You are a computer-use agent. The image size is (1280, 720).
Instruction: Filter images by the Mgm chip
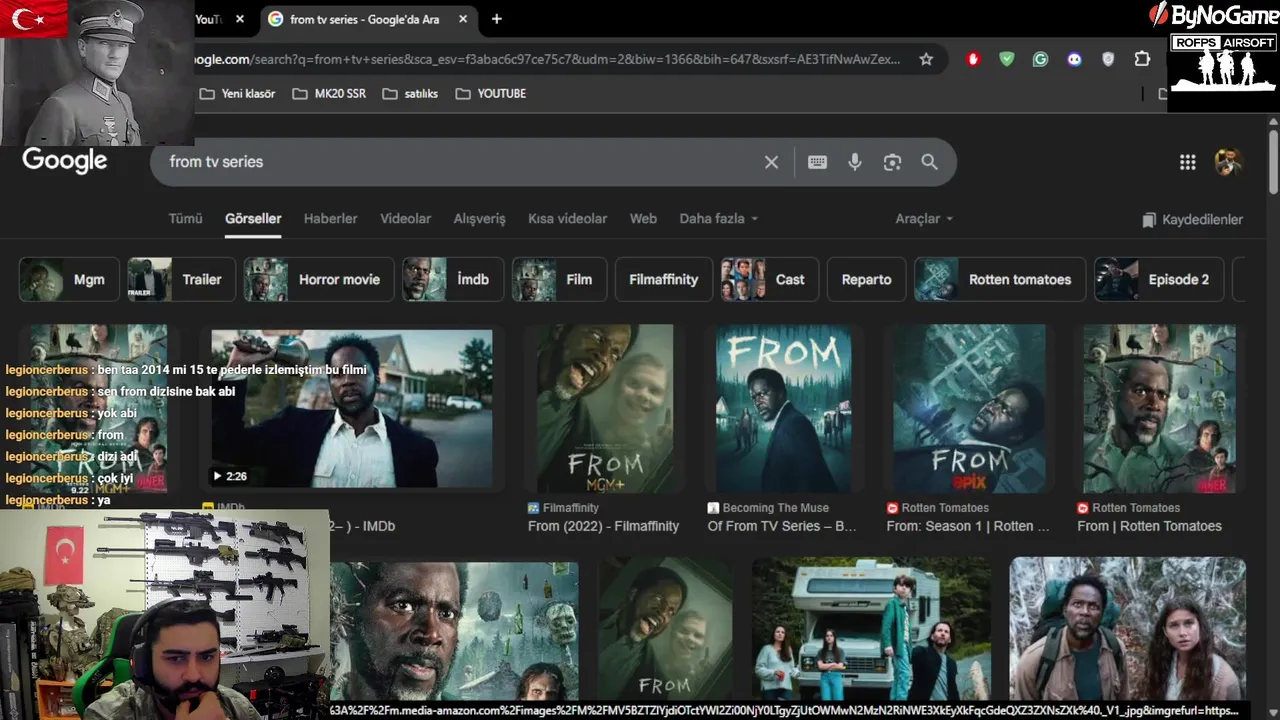[69, 279]
